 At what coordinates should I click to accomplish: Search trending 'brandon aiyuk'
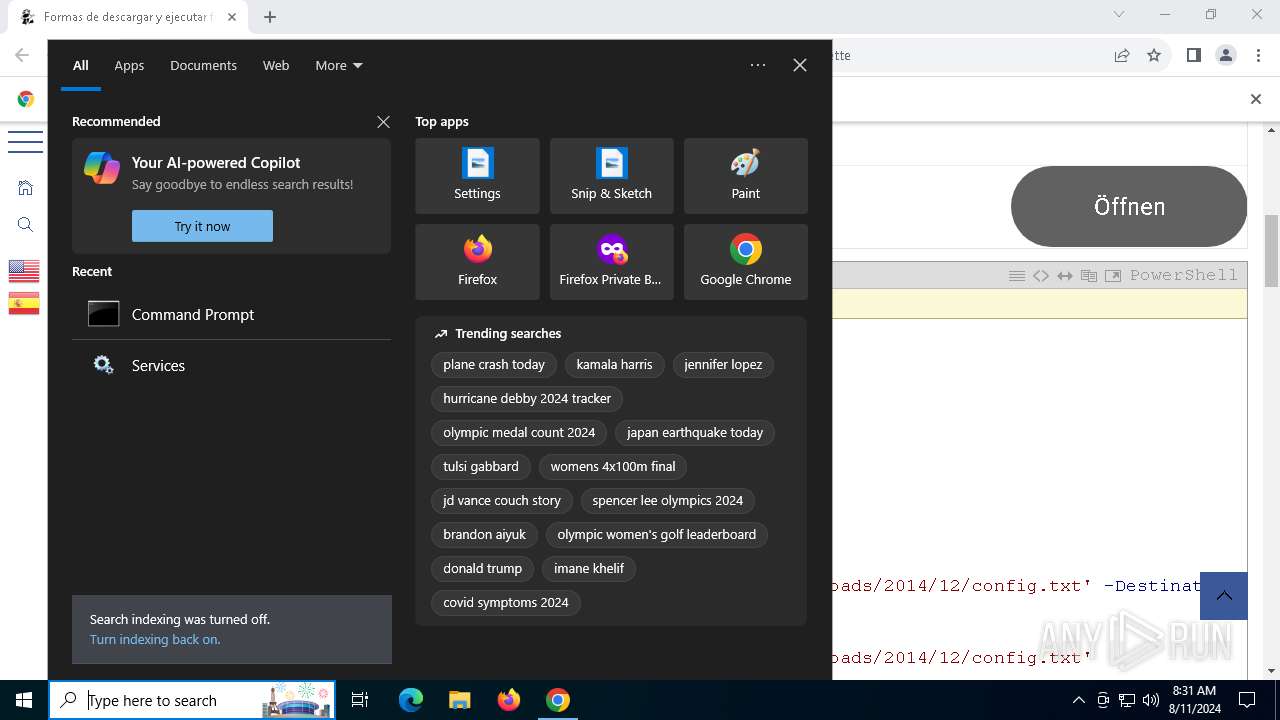point(484,535)
